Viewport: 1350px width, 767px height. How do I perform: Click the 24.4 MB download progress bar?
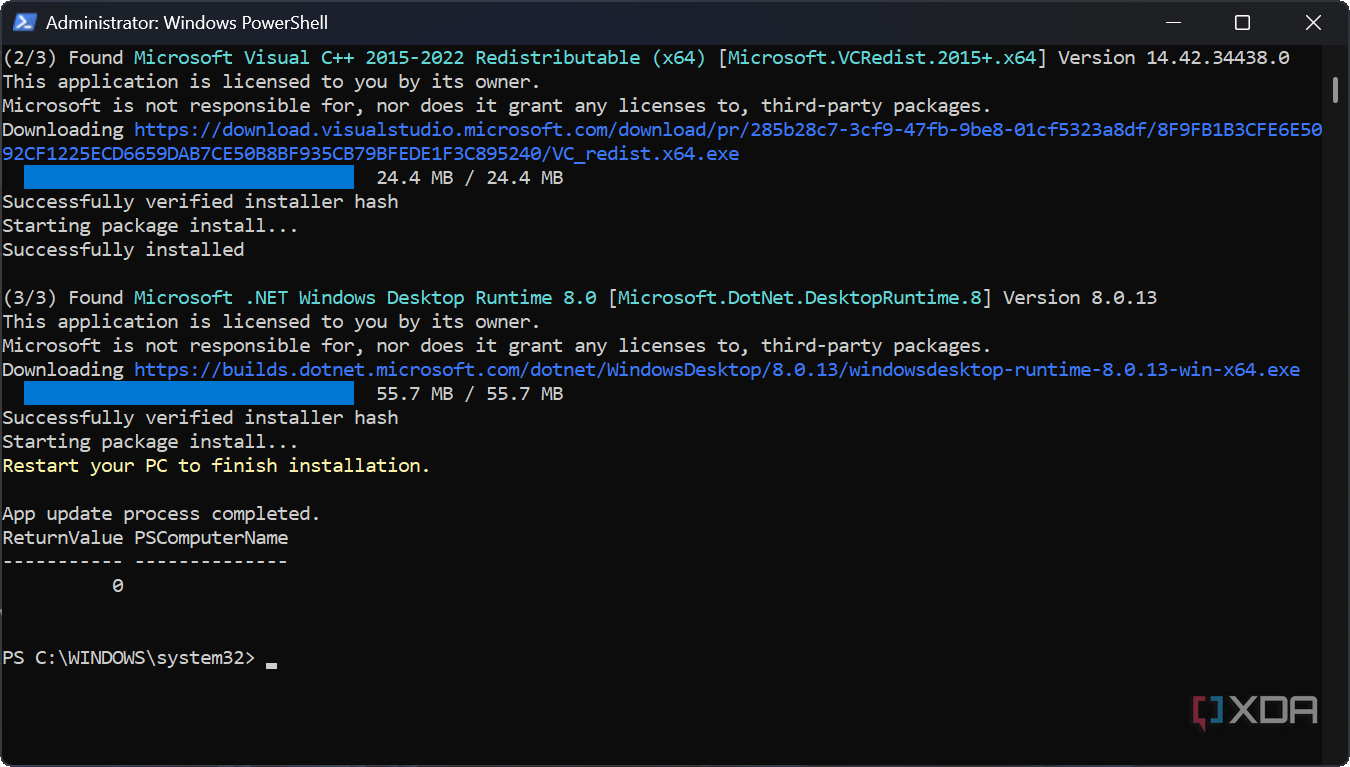click(x=189, y=177)
